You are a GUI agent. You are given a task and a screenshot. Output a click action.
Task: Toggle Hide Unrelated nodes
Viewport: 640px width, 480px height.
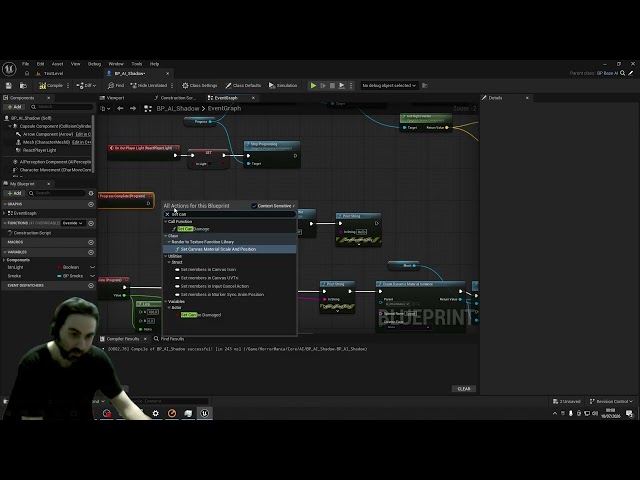coord(149,86)
